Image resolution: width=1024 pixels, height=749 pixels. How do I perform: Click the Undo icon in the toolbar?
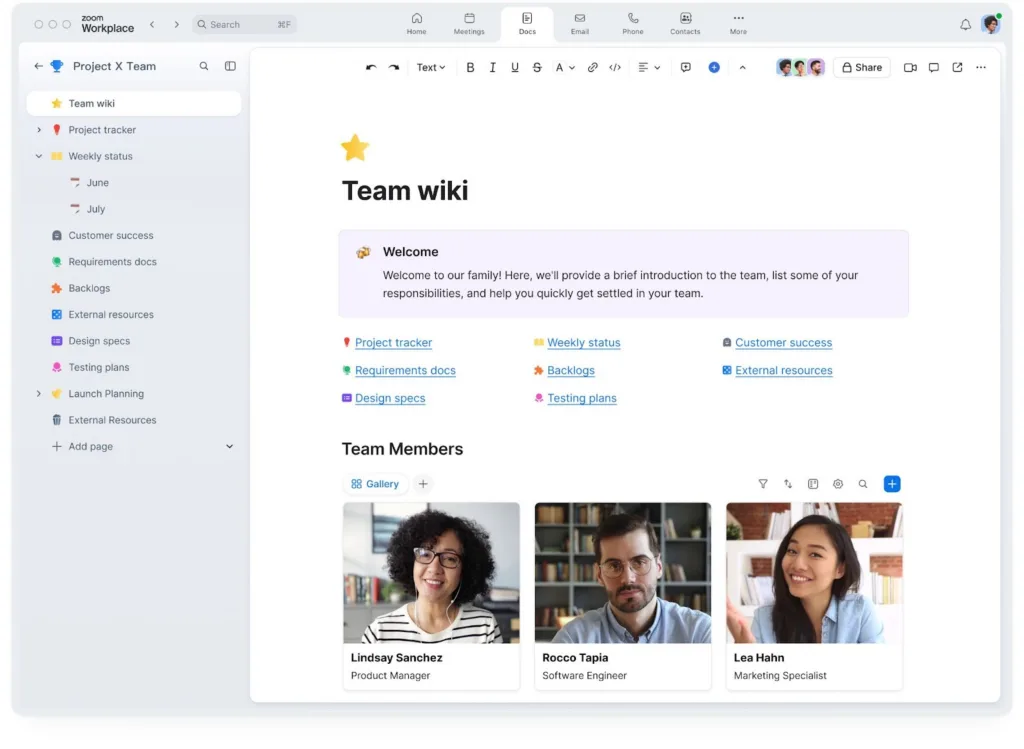[x=370, y=67]
